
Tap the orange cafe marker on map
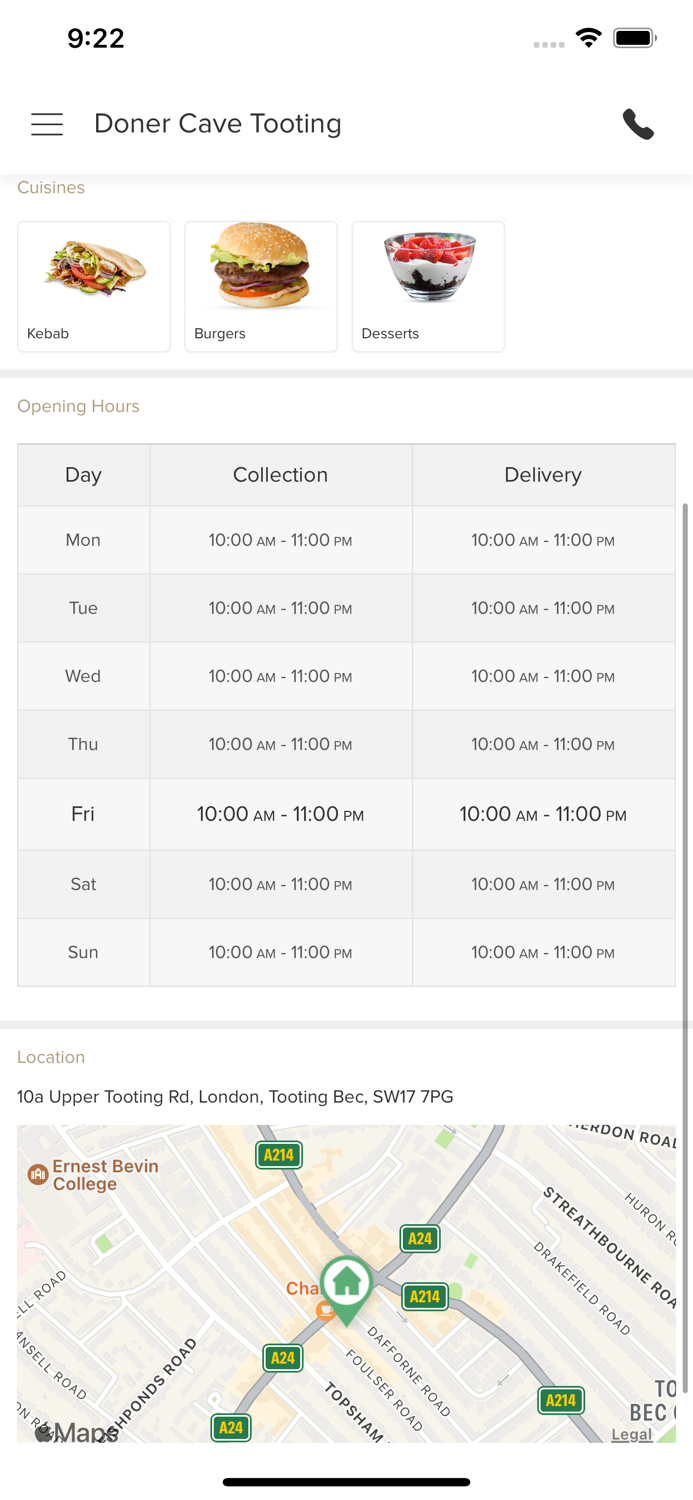click(325, 1309)
